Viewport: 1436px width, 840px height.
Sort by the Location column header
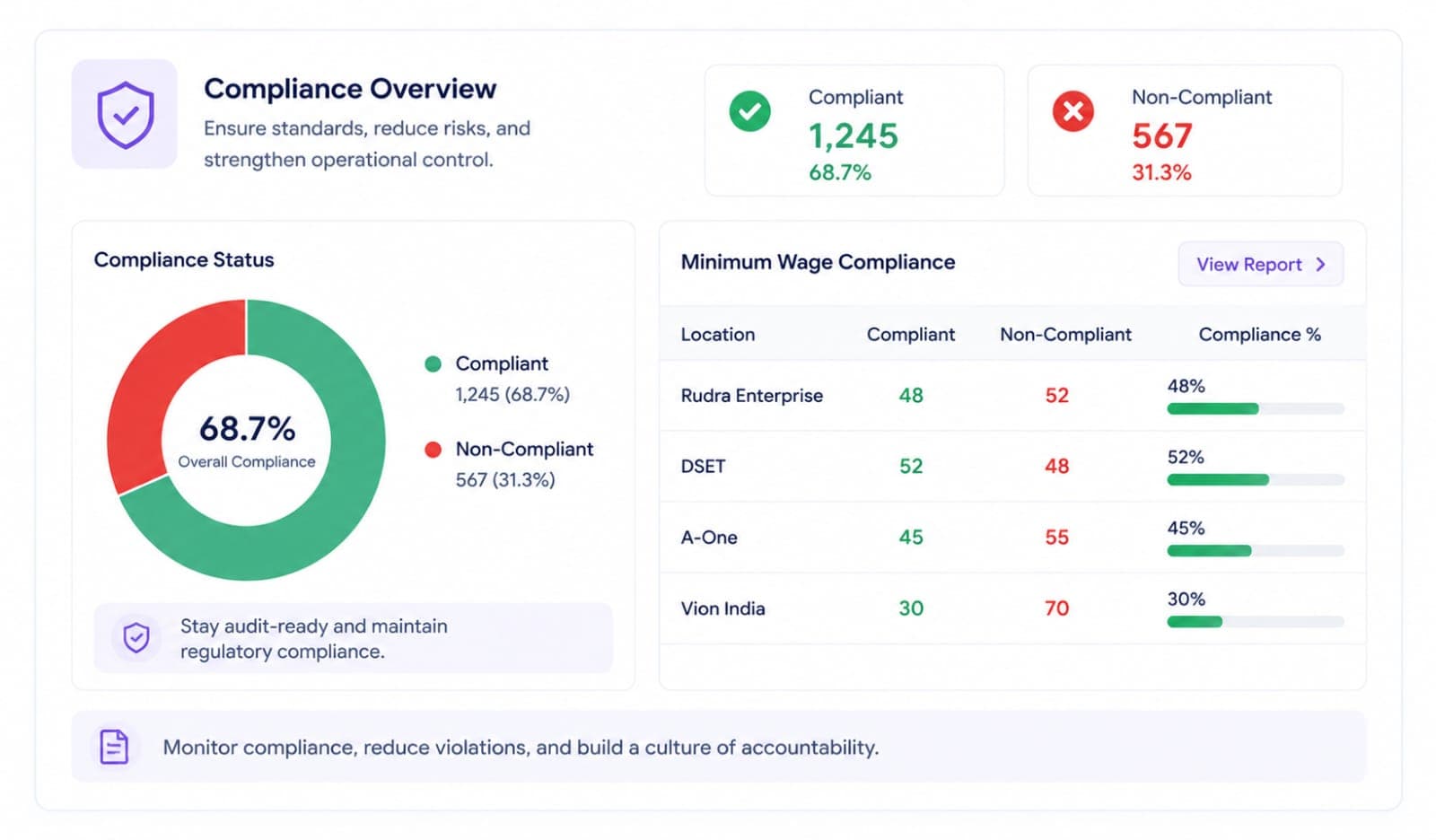(717, 334)
